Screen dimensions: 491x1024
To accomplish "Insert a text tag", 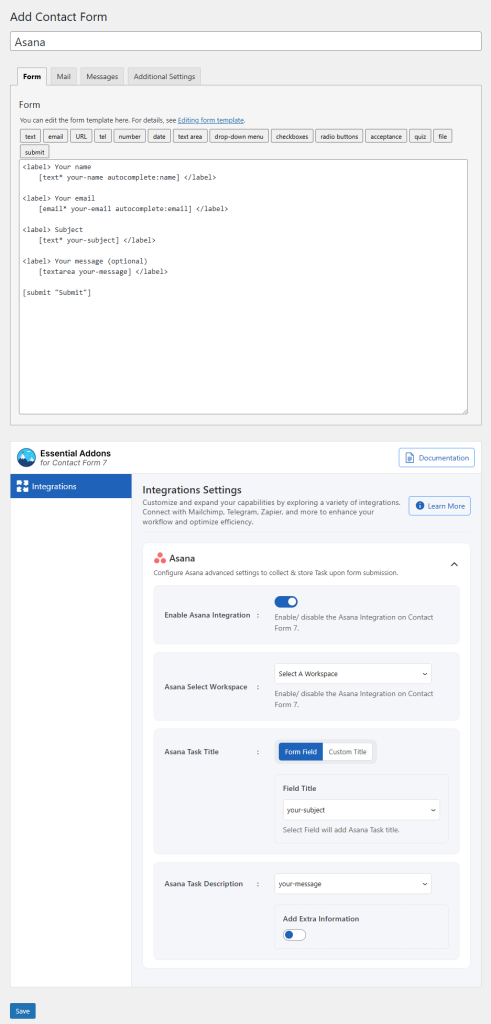I will click(30, 136).
